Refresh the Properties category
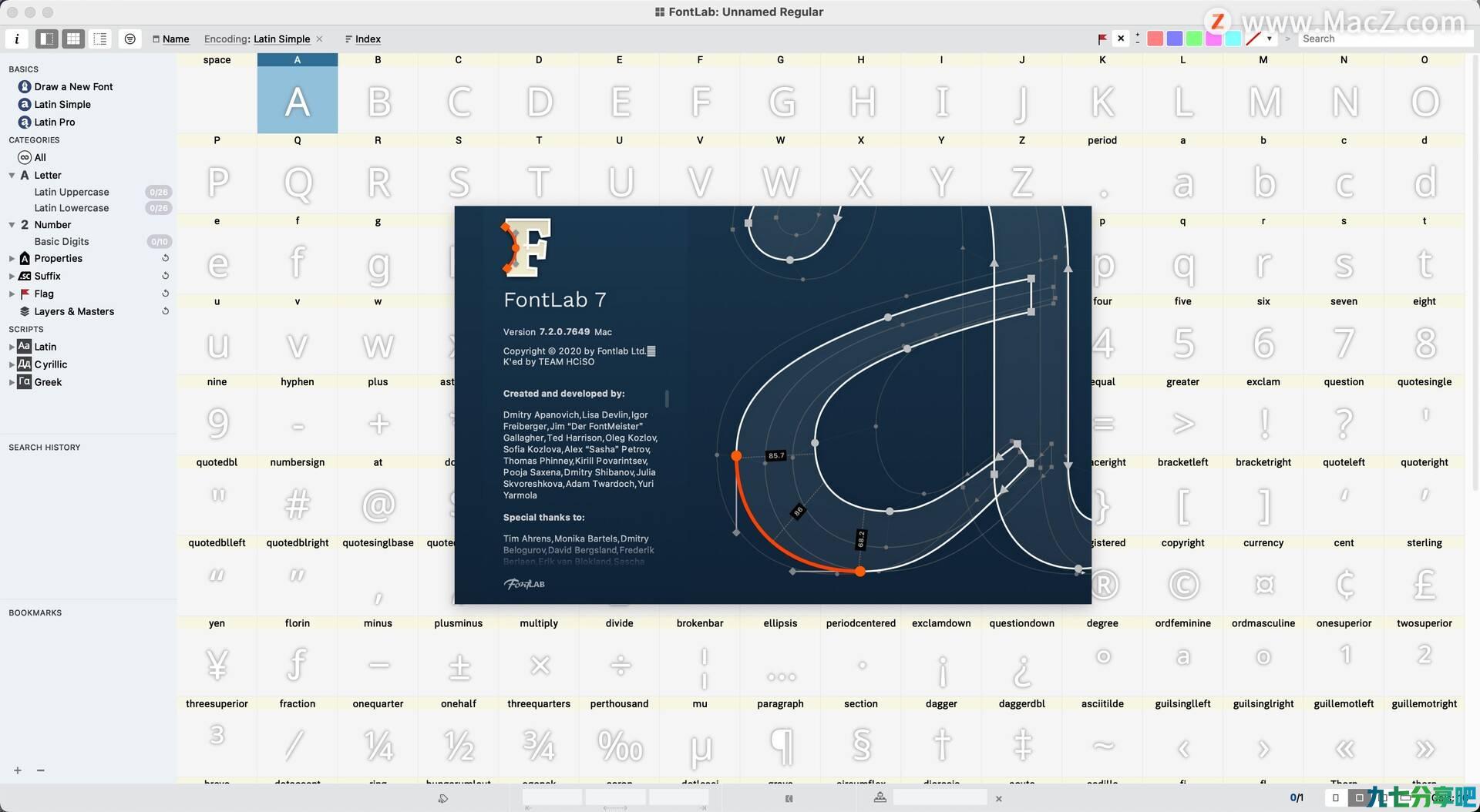 (165, 258)
